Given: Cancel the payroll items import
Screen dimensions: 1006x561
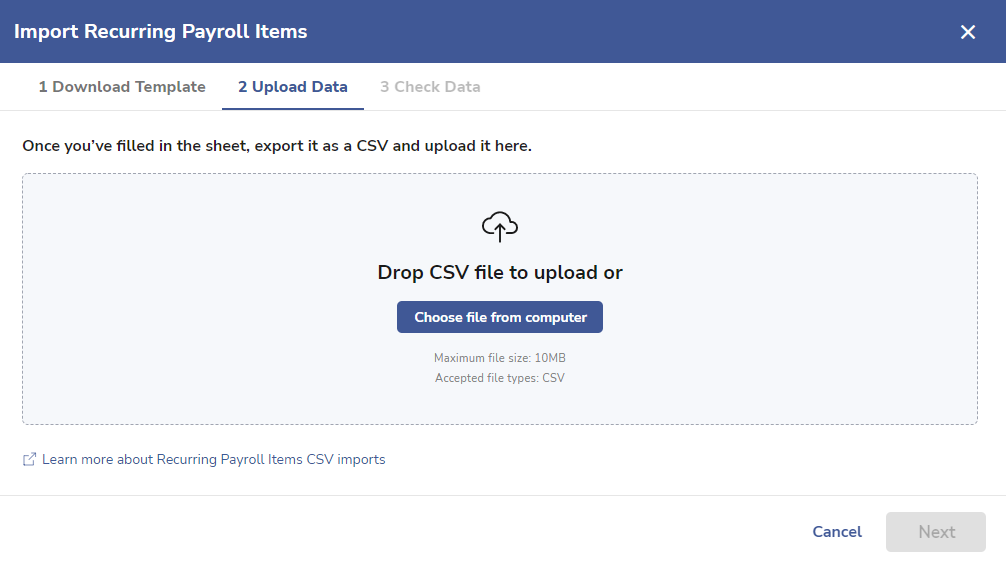Looking at the screenshot, I should click(x=837, y=532).
